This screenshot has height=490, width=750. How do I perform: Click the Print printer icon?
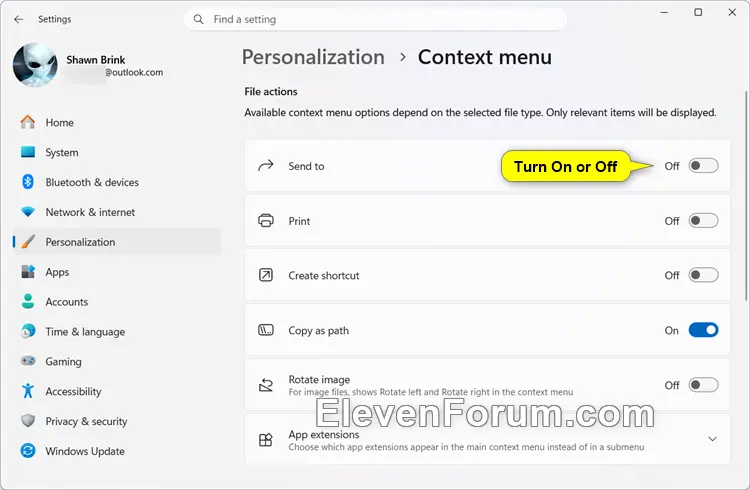coord(265,221)
